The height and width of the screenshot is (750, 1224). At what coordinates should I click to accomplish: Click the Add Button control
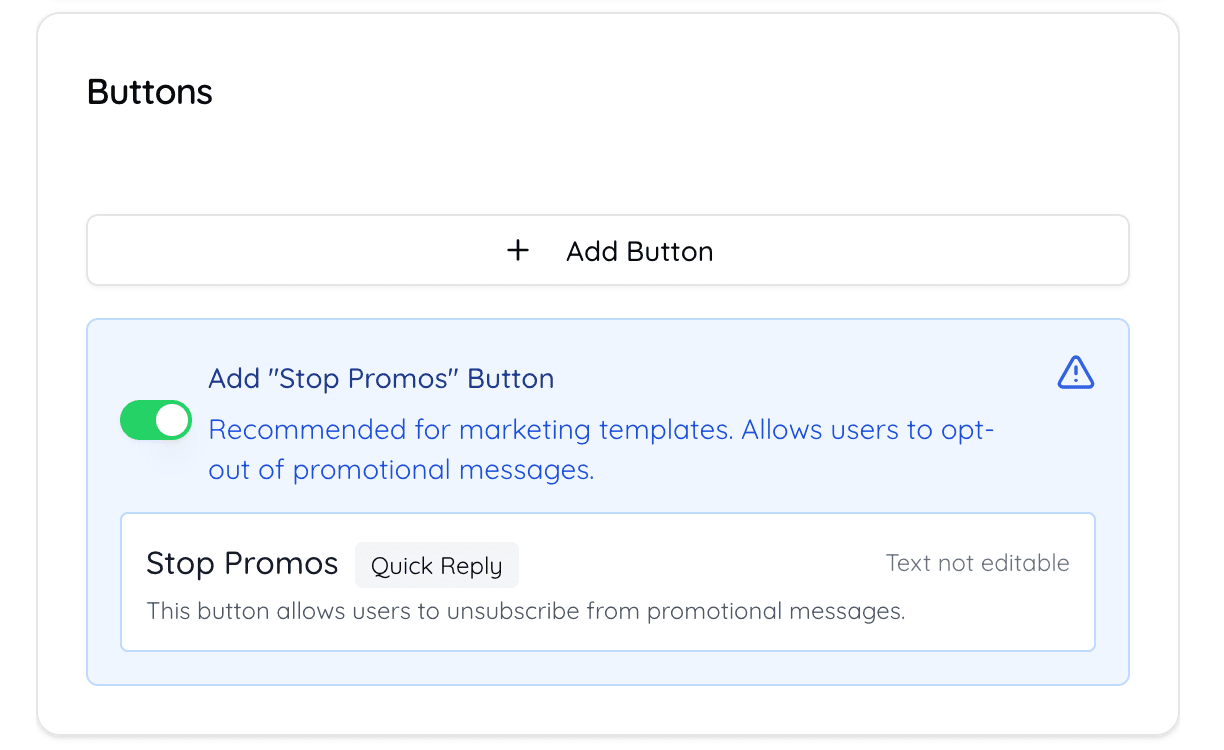pyautogui.click(x=608, y=250)
